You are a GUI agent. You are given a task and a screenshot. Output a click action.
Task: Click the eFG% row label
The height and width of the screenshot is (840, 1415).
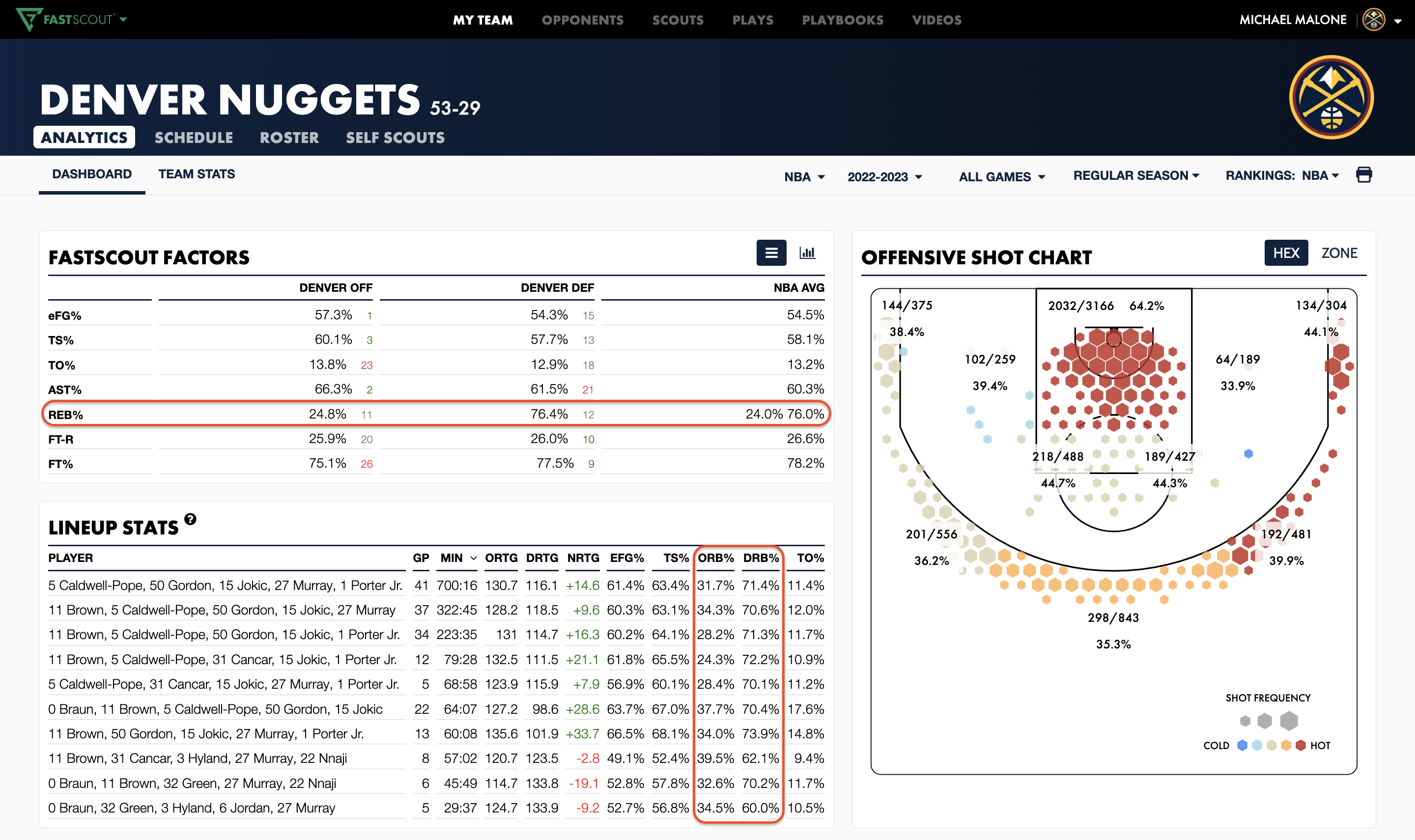coord(64,315)
